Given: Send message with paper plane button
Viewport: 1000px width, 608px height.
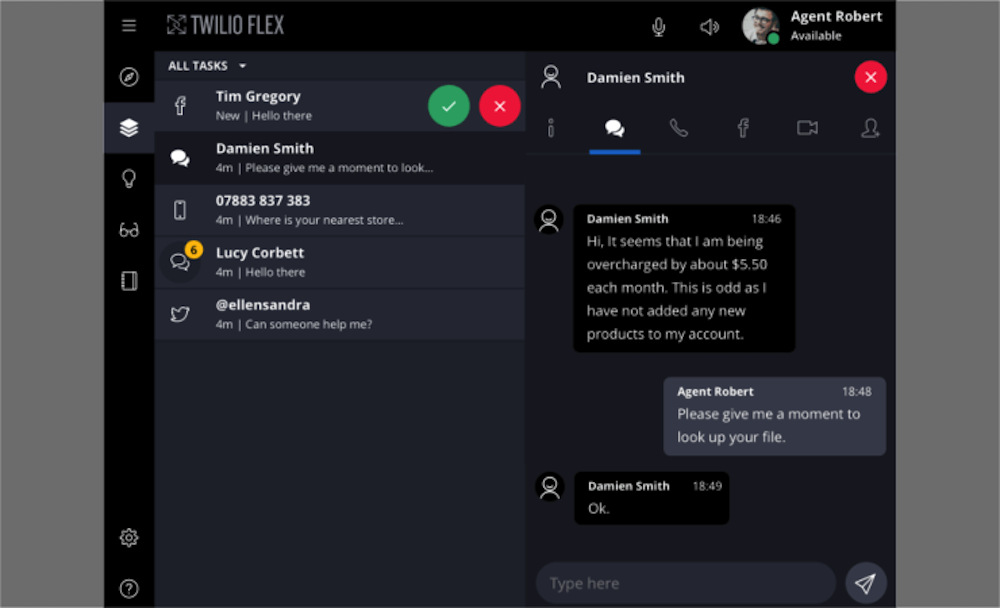Looking at the screenshot, I should 865,583.
